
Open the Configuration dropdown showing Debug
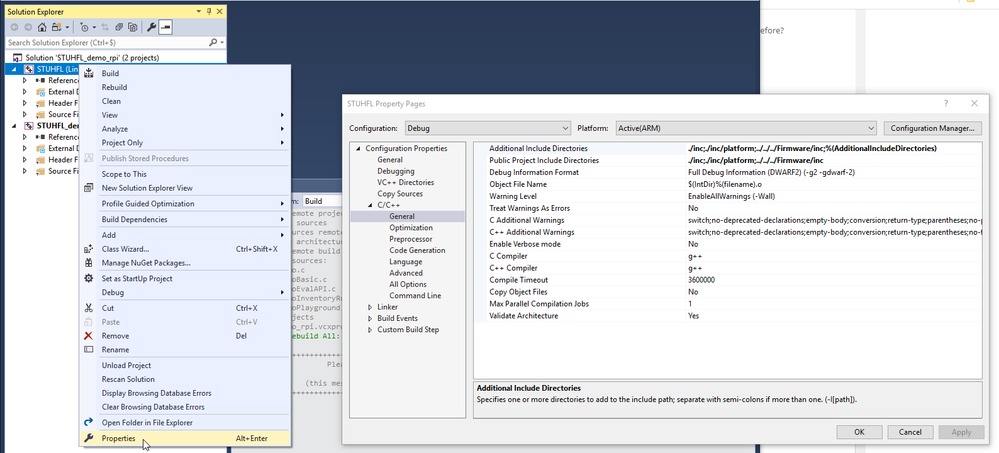coord(488,128)
